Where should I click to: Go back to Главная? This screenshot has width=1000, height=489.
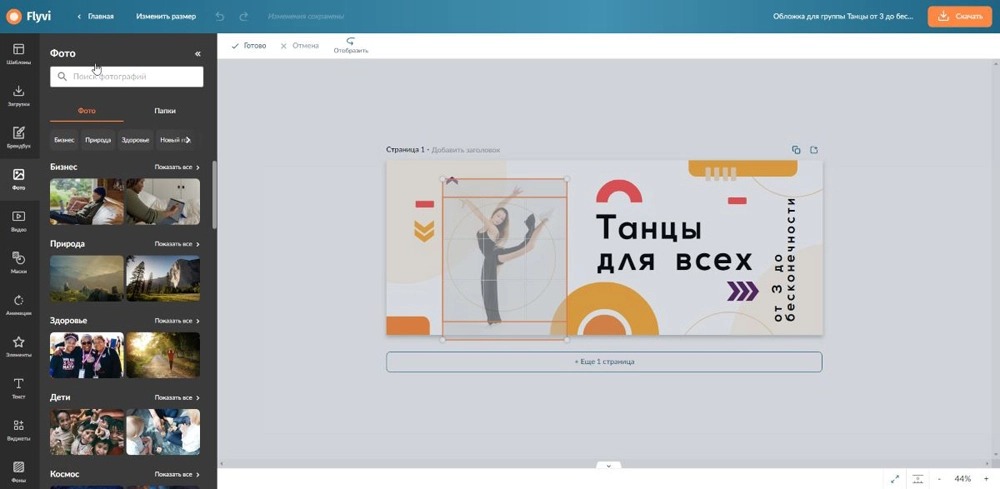click(95, 16)
